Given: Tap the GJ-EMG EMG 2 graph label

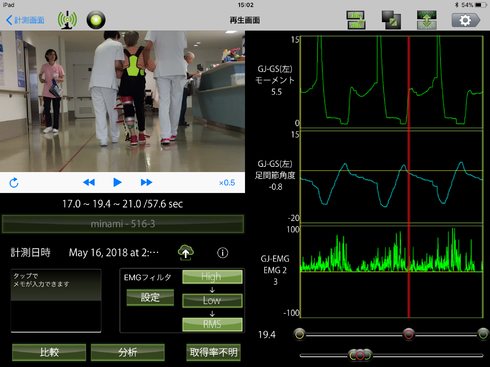Looking at the screenshot, I should tap(275, 270).
